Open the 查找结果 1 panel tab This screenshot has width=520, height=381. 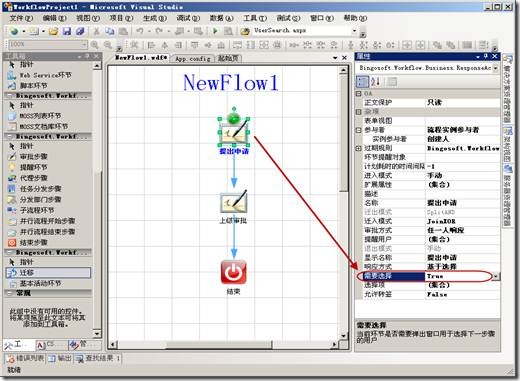pyautogui.click(x=98, y=358)
